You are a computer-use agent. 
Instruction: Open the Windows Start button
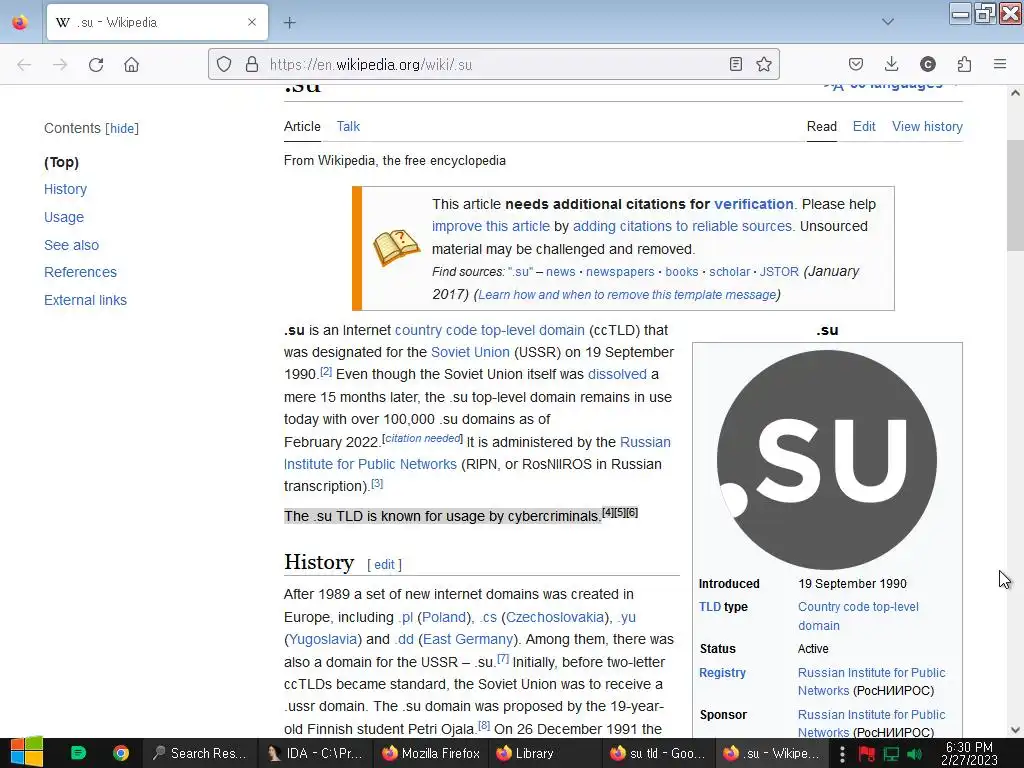(x=27, y=752)
